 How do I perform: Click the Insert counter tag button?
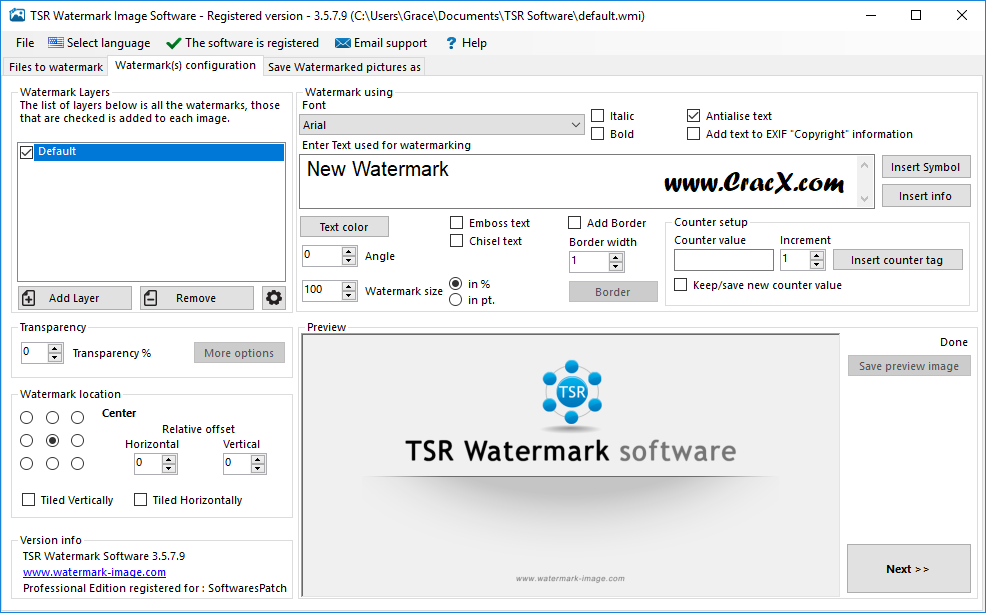[897, 260]
